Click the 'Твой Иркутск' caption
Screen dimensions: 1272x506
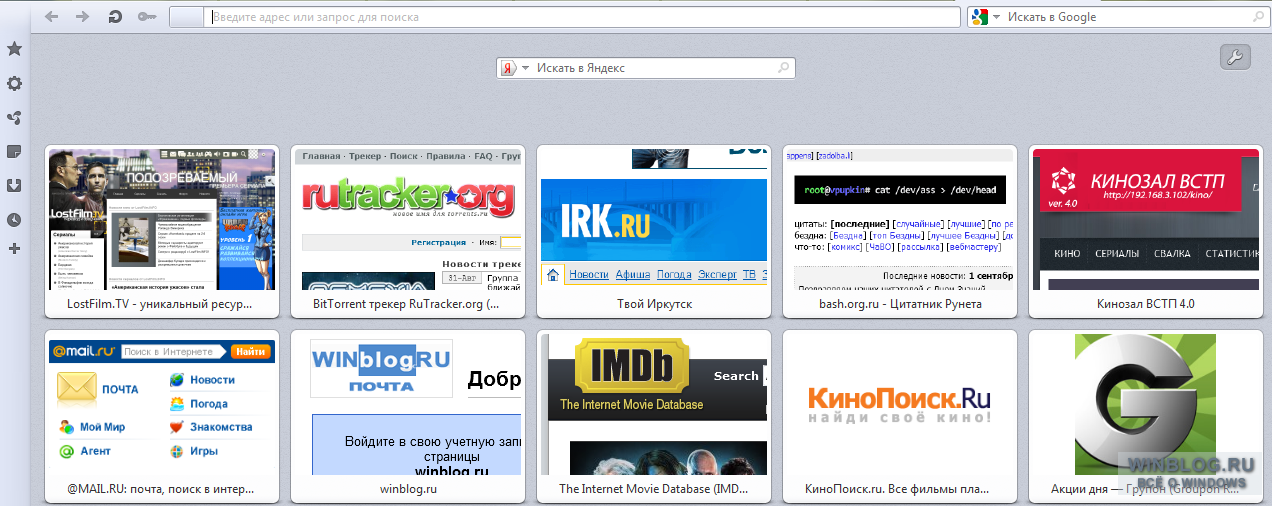coord(654,304)
